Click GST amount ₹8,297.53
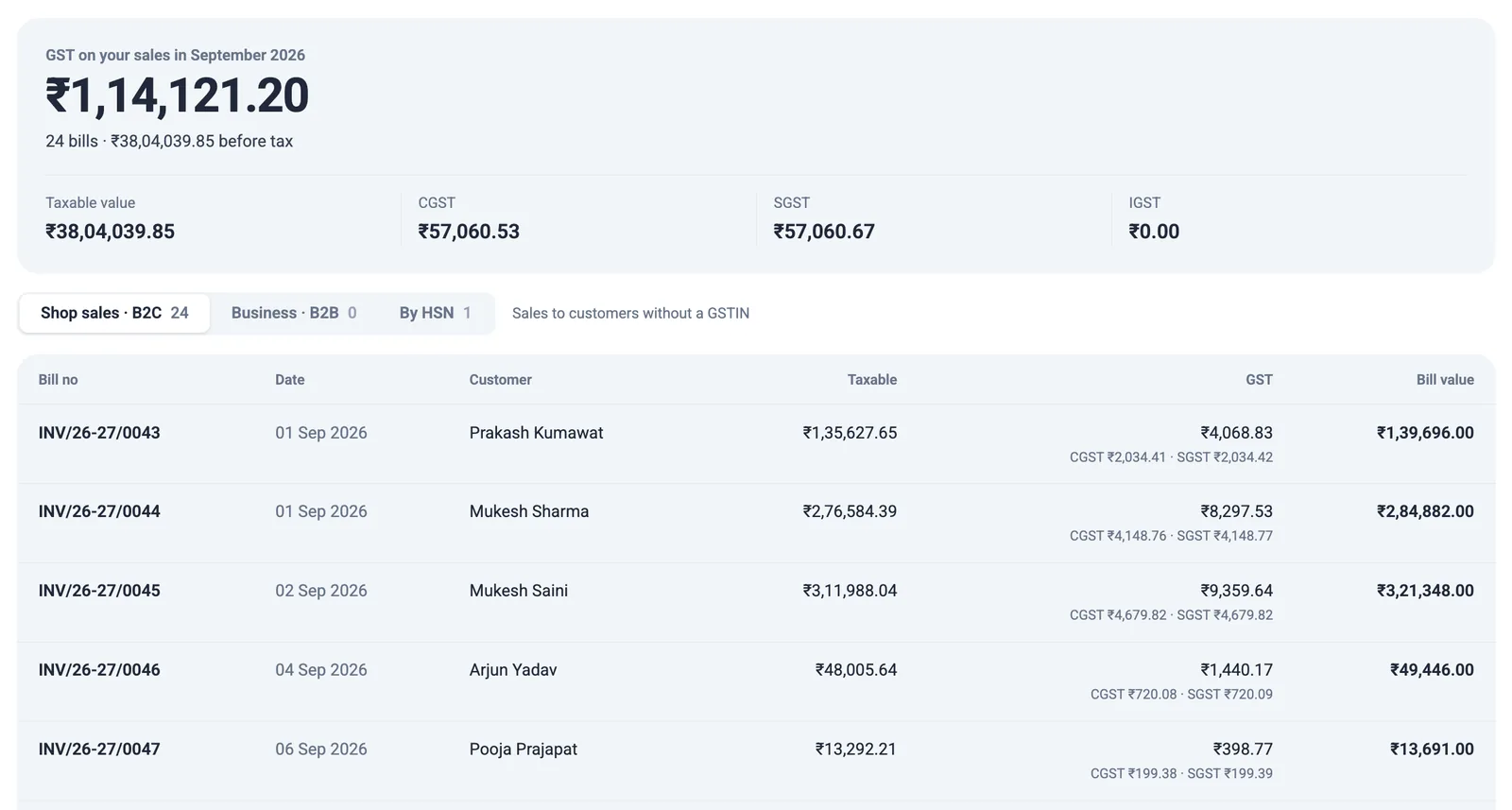Screen dimensions: 1512x810 [x=1237, y=511]
